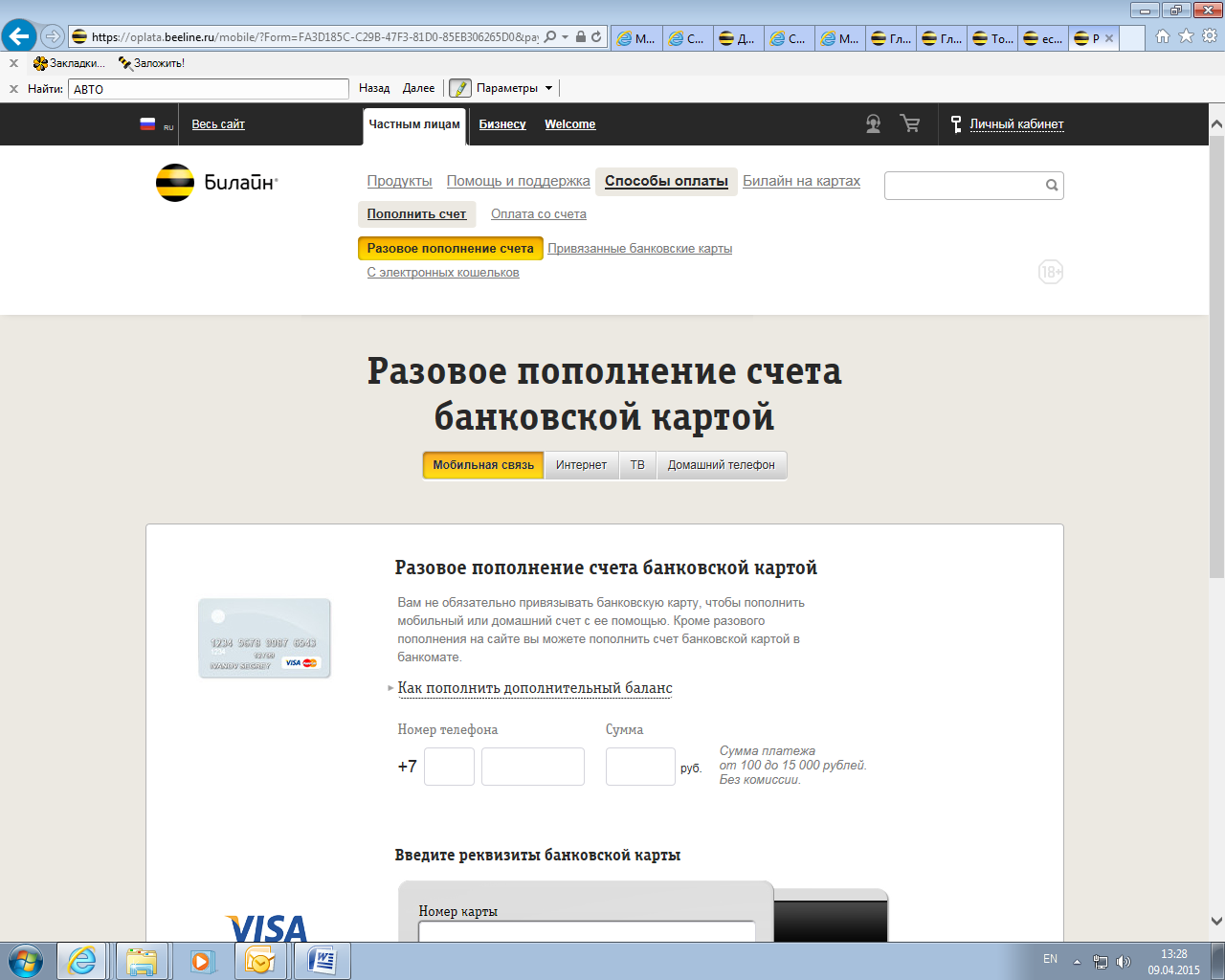This screenshot has width=1225, height=980.
Task: Open 'Закладки...' bookmarks toolbar item
Action: point(68,63)
